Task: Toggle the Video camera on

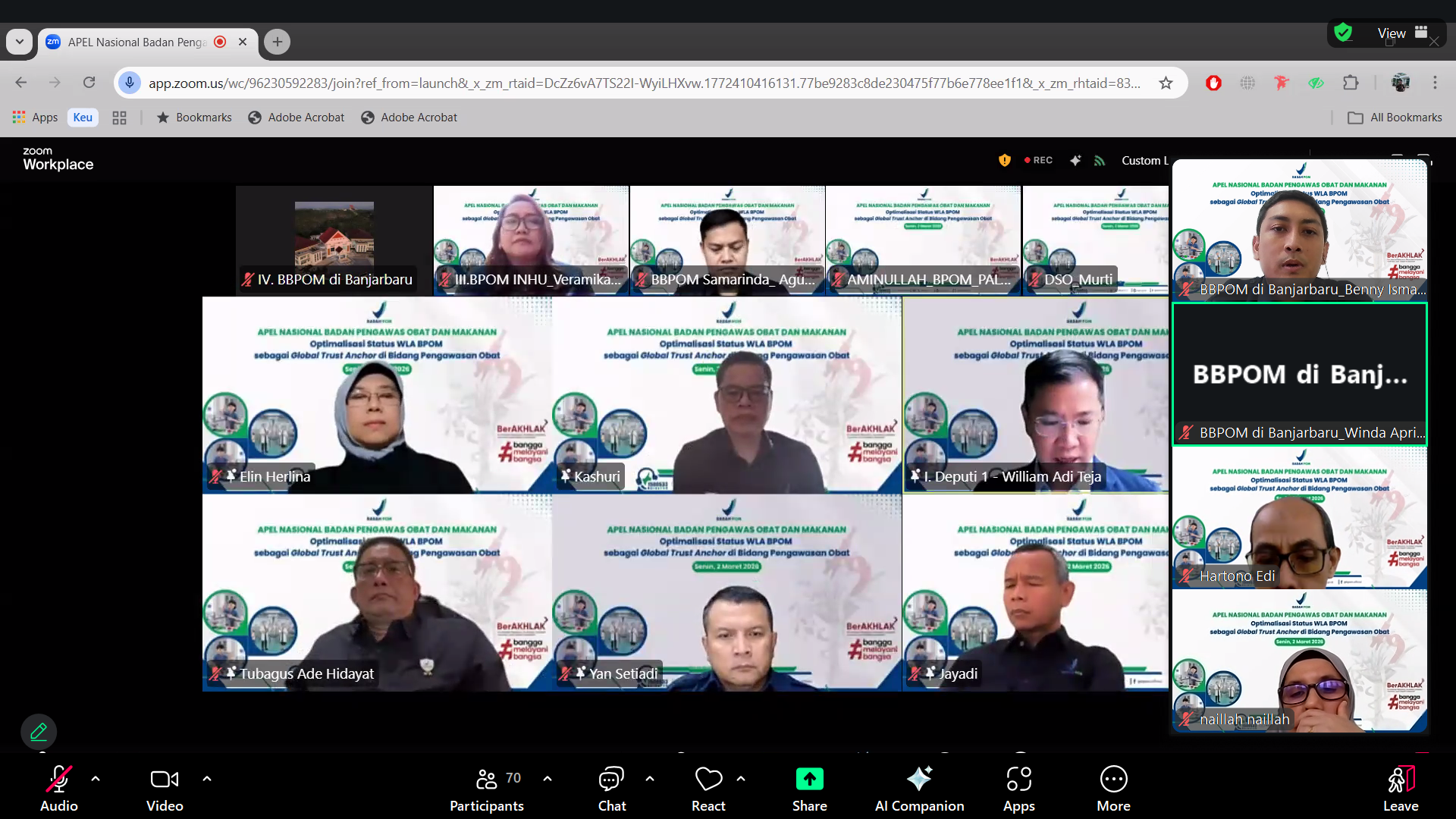Action: 165,780
